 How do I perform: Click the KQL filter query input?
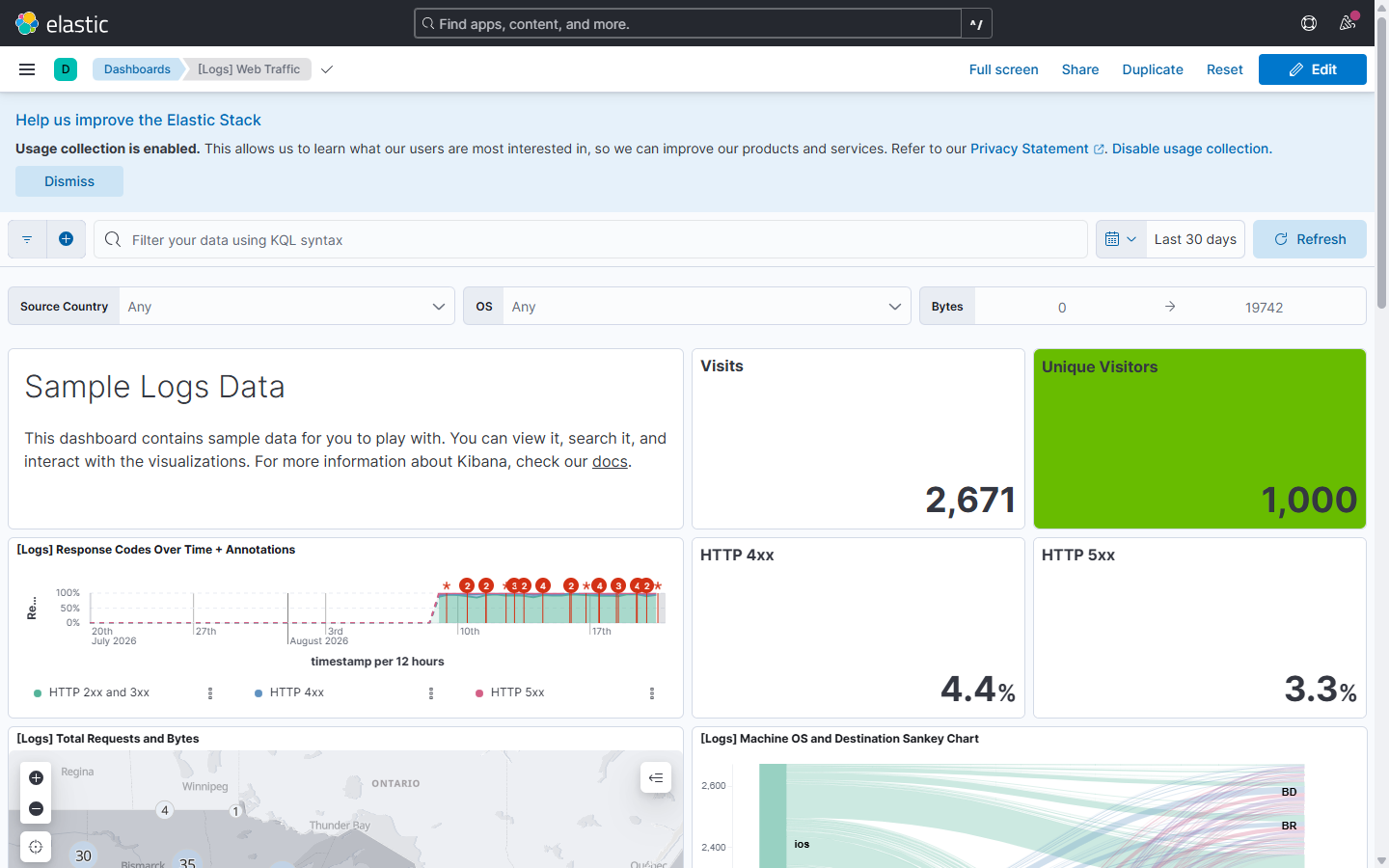point(590,239)
